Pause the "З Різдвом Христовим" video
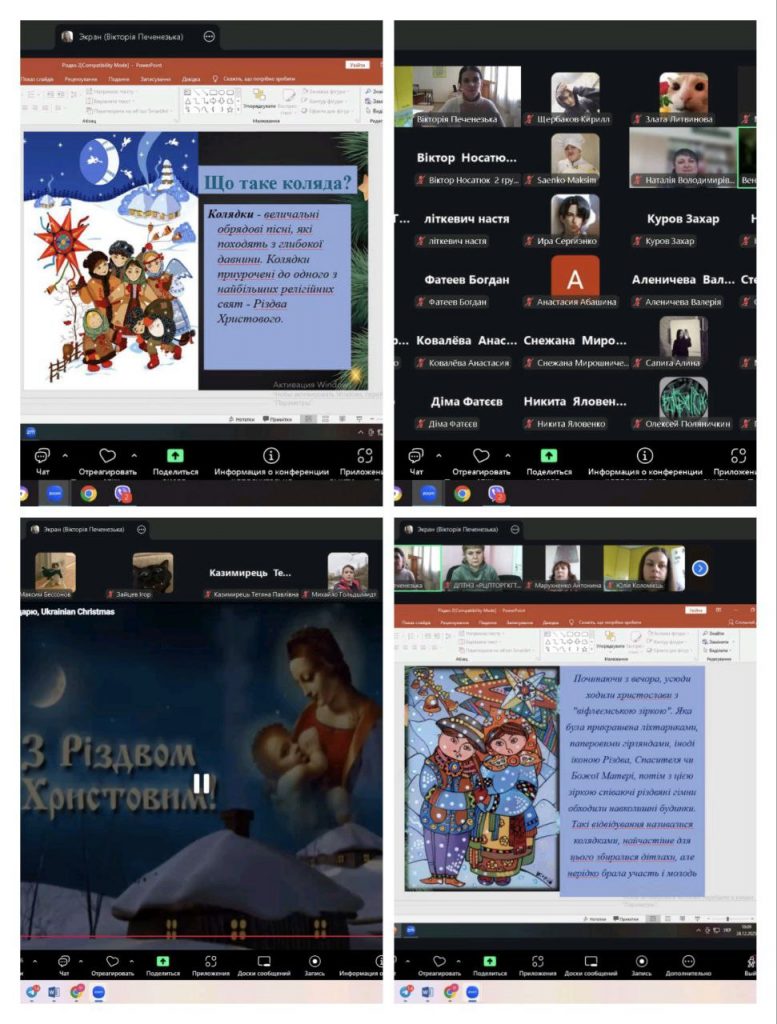Viewport: 777px width, 1024px height. click(201, 783)
